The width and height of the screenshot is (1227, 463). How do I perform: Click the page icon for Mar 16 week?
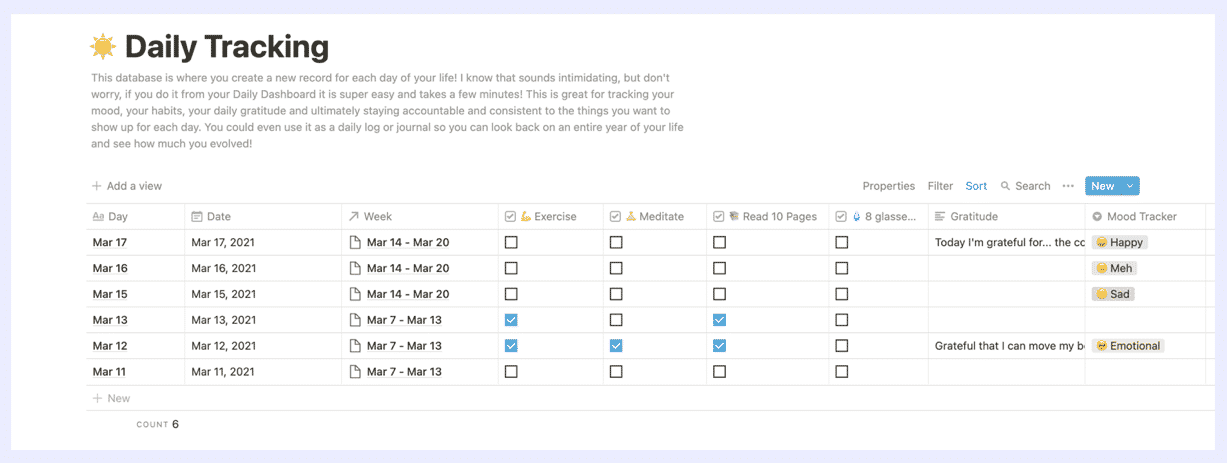[x=355, y=268]
